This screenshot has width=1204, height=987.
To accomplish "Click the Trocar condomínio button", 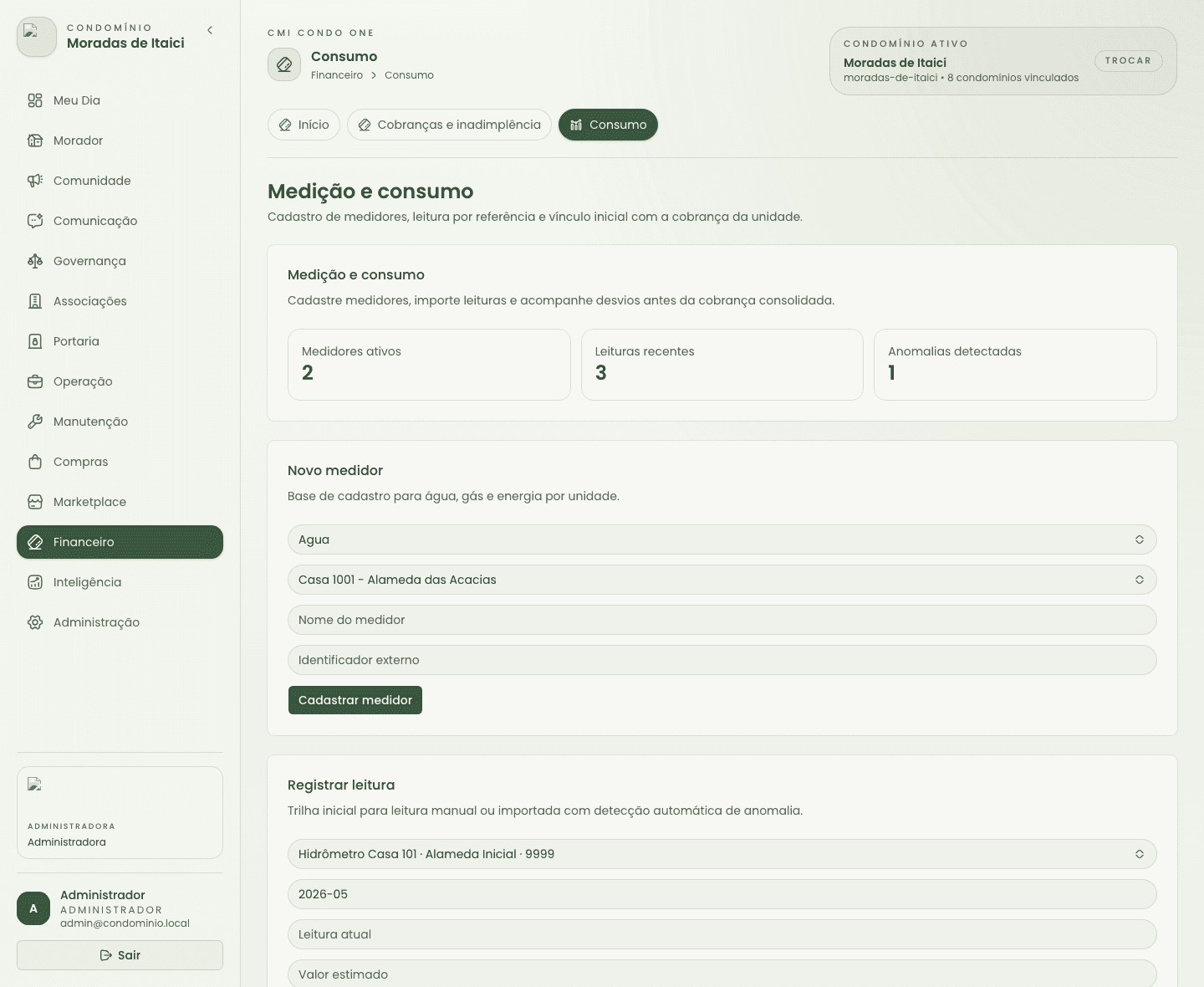I will (x=1128, y=60).
